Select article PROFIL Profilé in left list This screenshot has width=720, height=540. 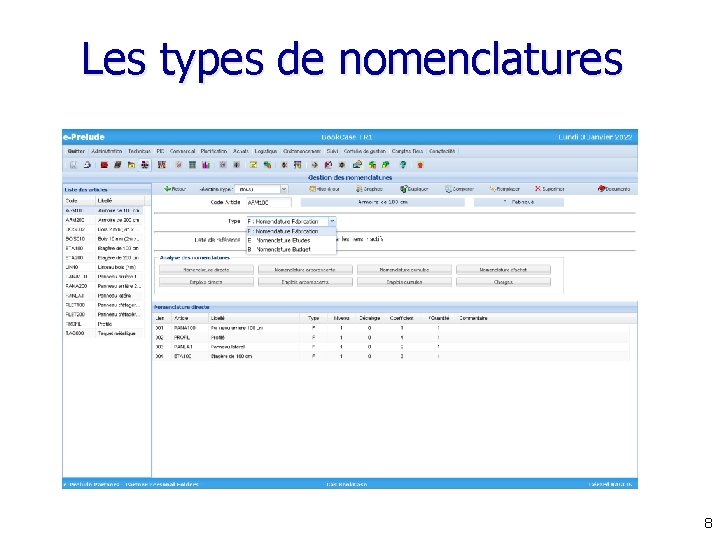103,324
